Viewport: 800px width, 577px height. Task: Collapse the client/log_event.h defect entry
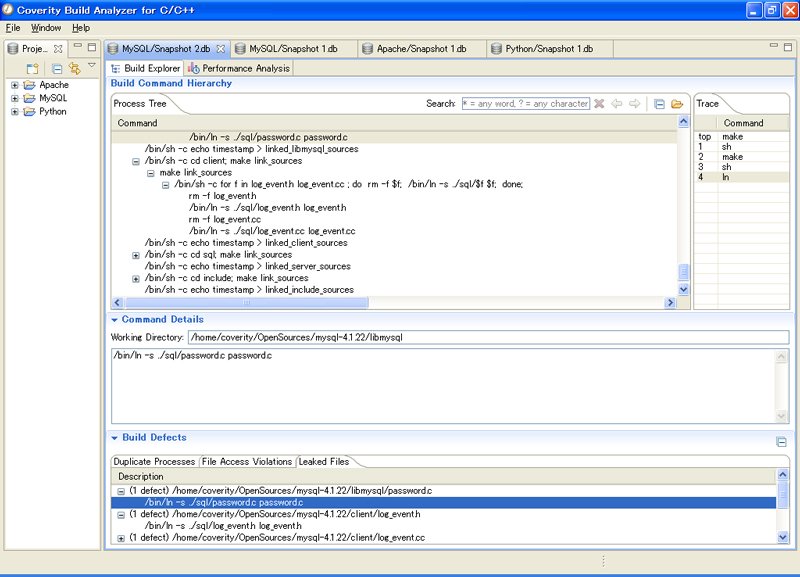click(x=121, y=515)
